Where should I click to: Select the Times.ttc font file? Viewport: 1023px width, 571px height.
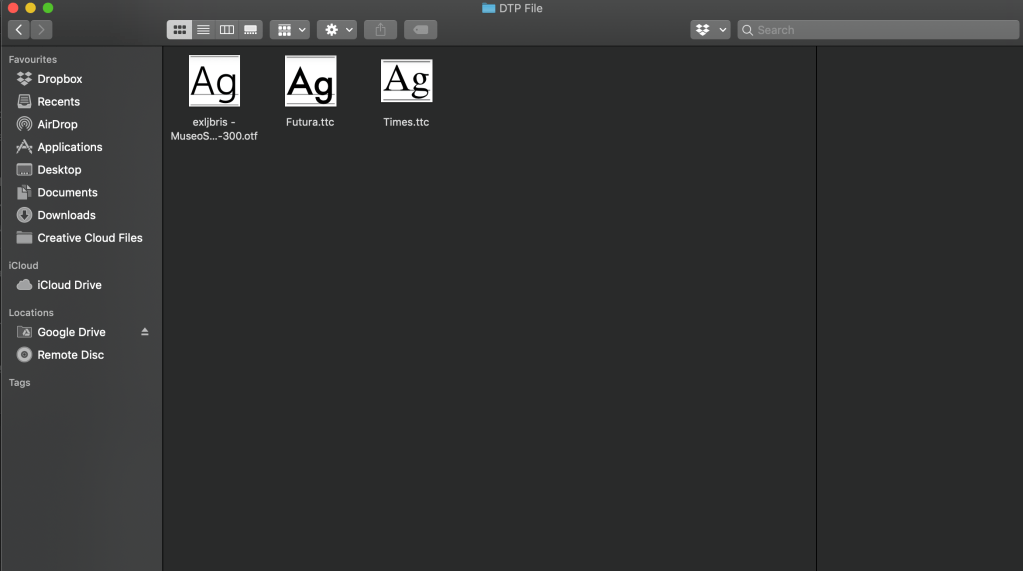(406, 82)
